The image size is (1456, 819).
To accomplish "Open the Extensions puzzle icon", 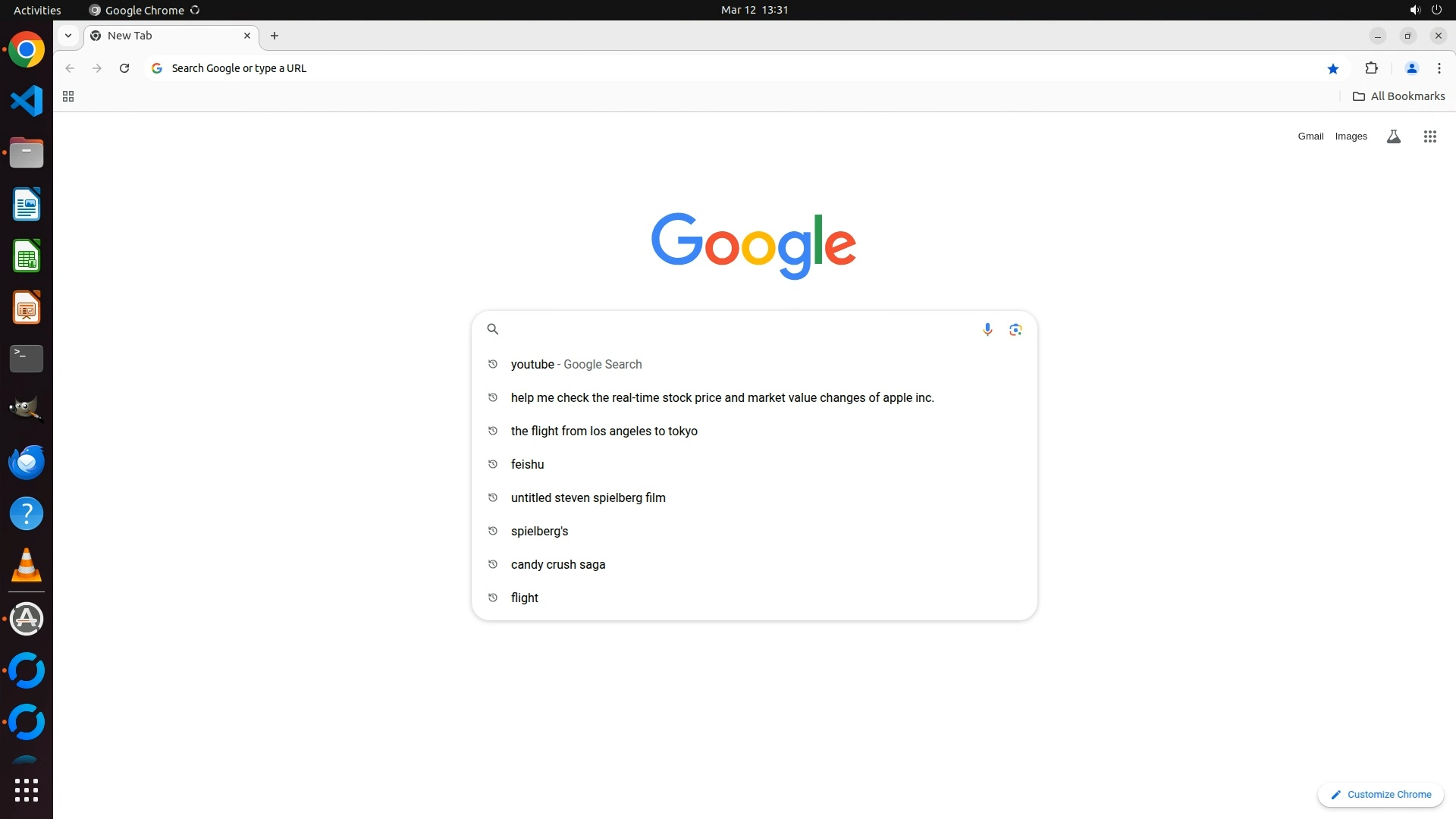I will [x=1371, y=68].
